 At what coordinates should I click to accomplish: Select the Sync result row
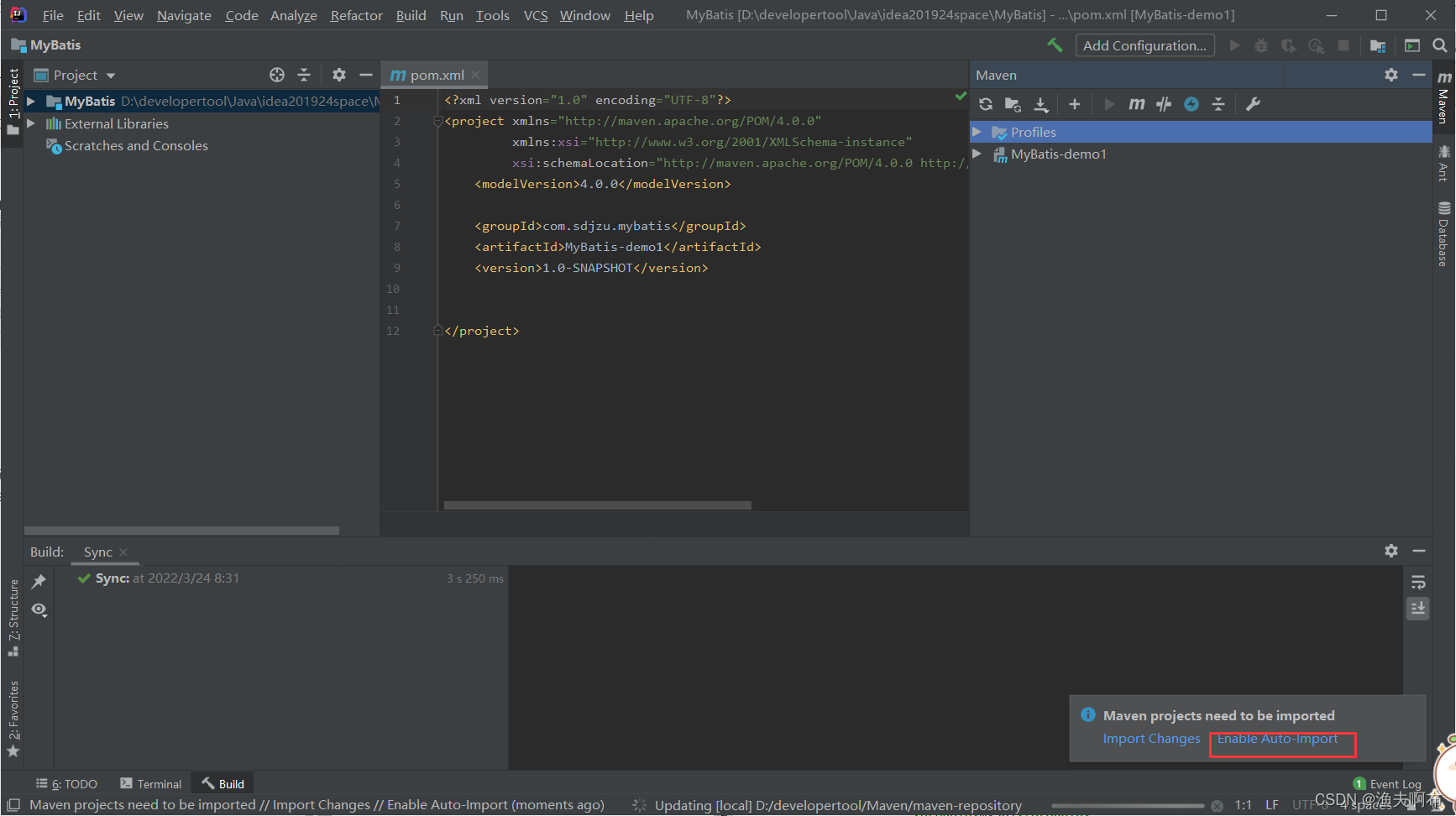pyautogui.click(x=280, y=578)
